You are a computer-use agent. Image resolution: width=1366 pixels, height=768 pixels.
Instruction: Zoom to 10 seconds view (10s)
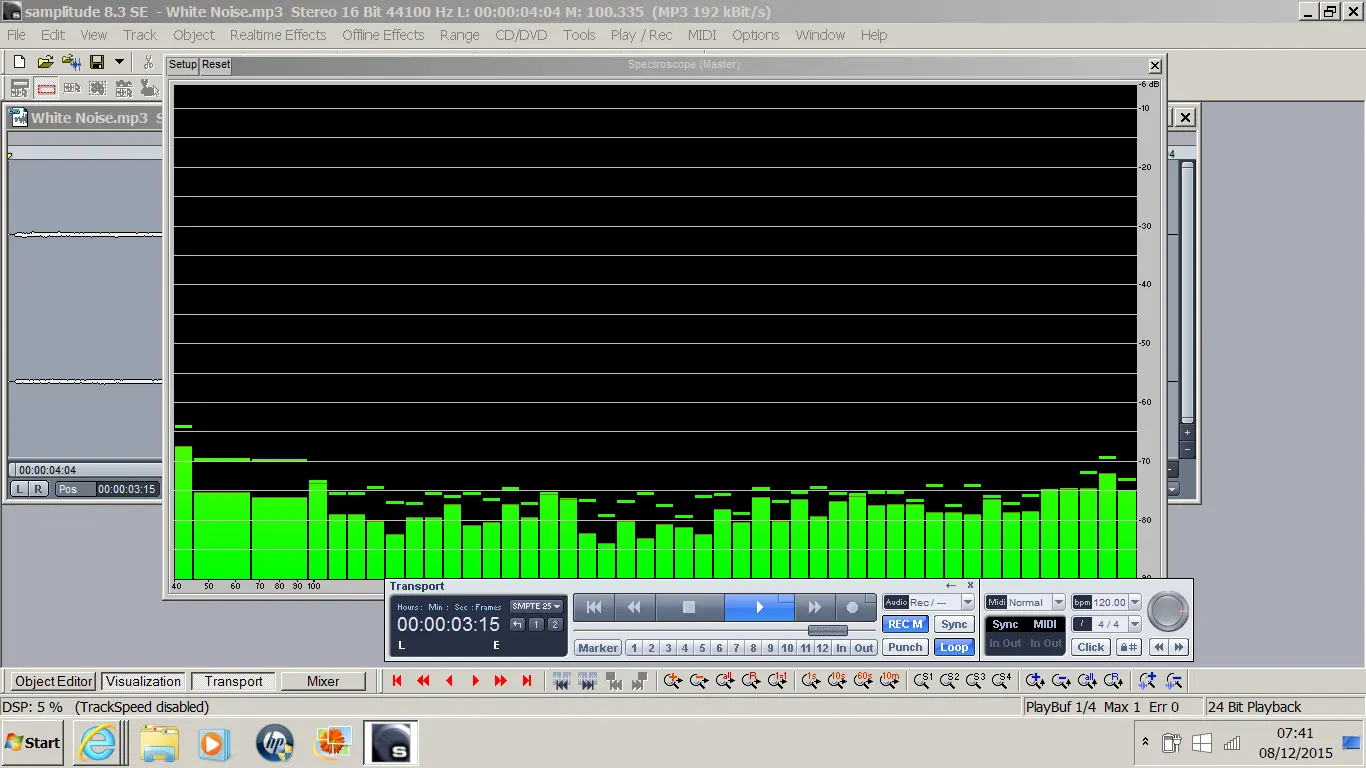[837, 681]
